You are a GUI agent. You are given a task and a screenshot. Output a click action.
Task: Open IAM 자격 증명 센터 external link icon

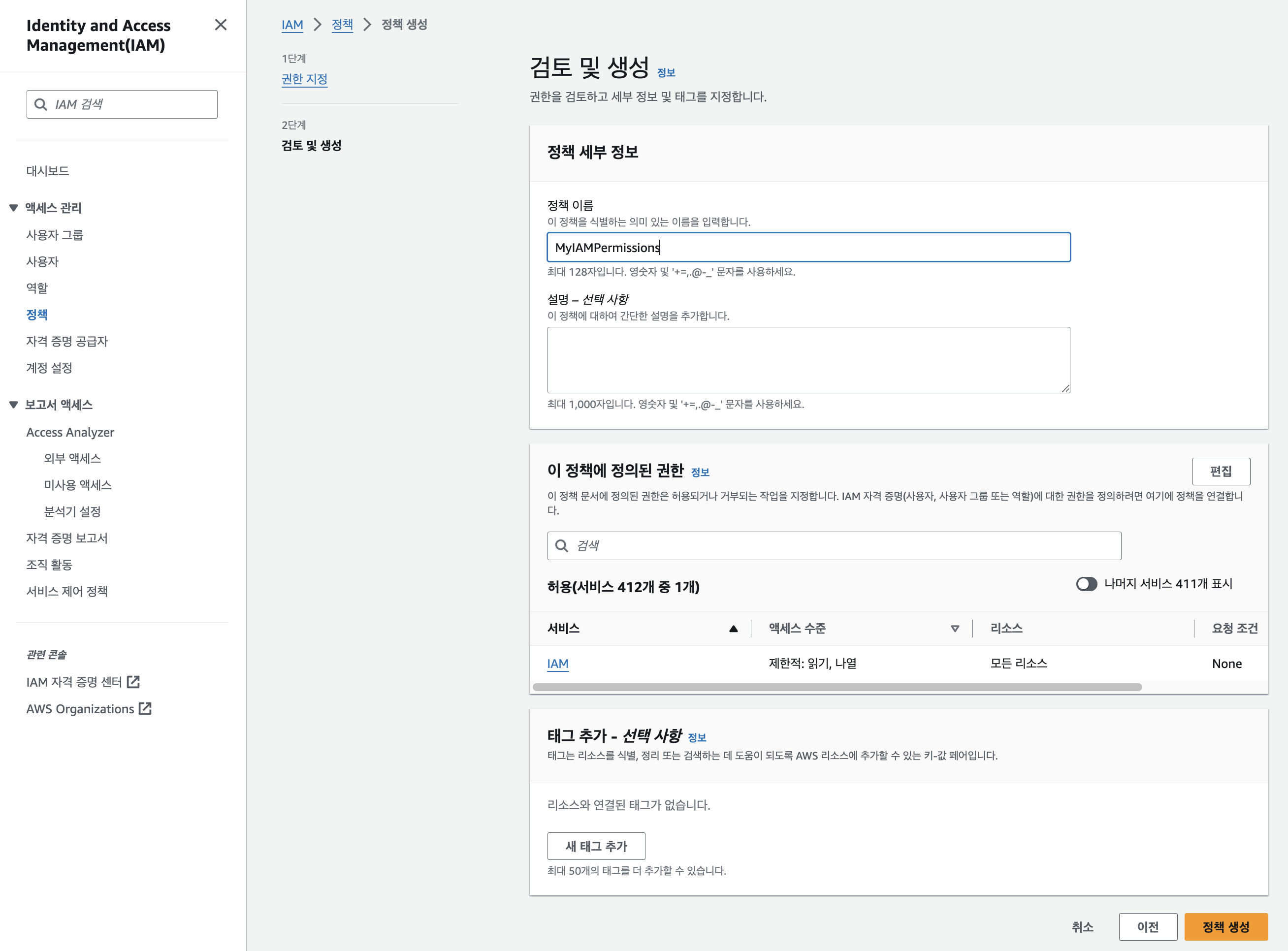pyautogui.click(x=133, y=682)
